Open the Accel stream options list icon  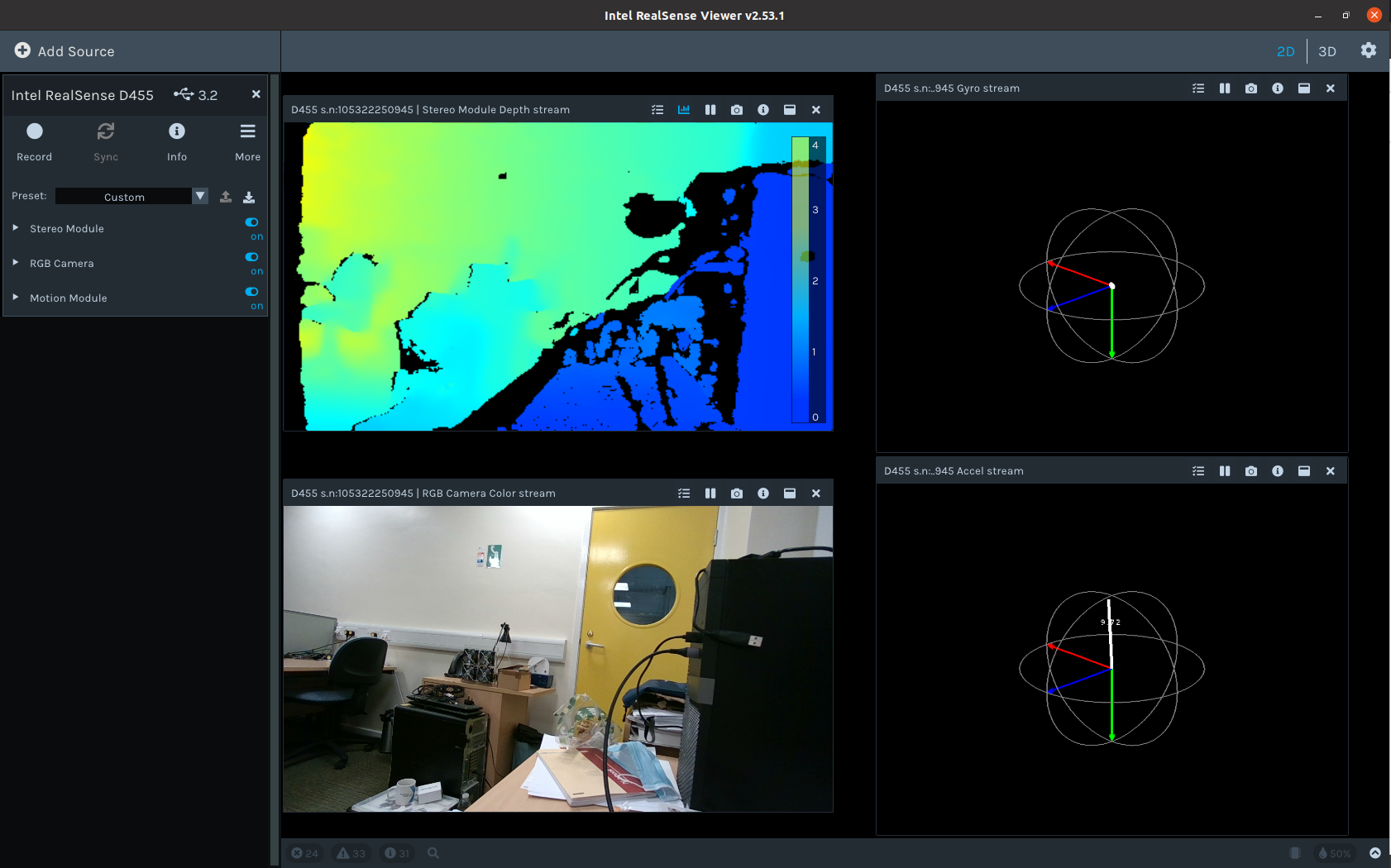1197,470
